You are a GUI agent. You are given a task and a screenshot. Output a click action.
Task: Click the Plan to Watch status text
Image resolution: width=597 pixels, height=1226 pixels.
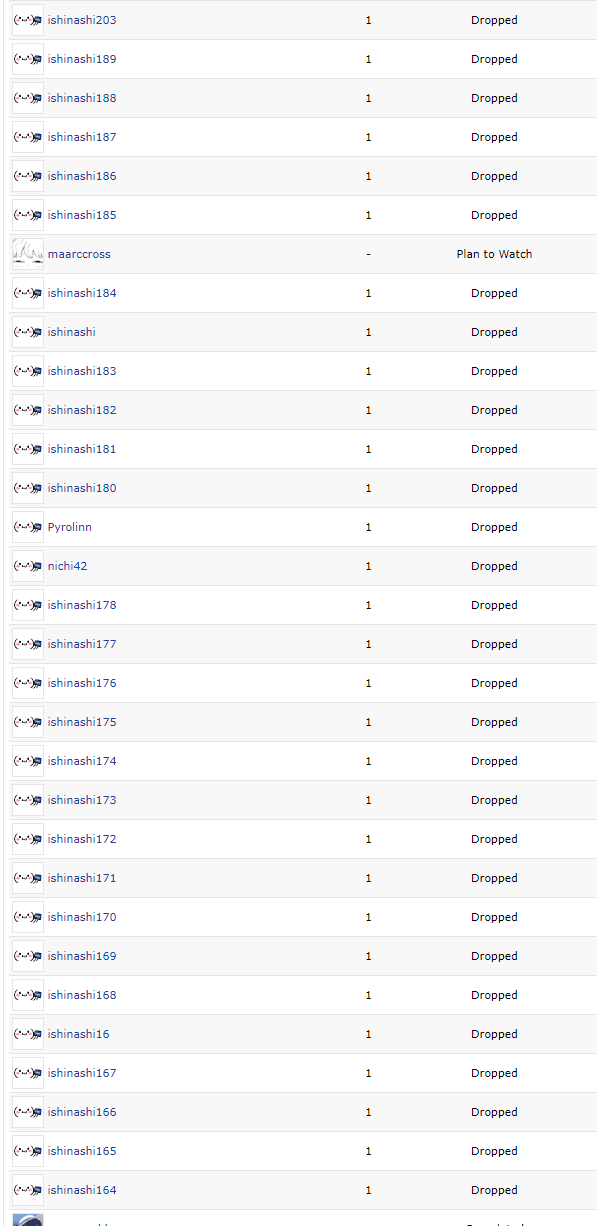(494, 254)
